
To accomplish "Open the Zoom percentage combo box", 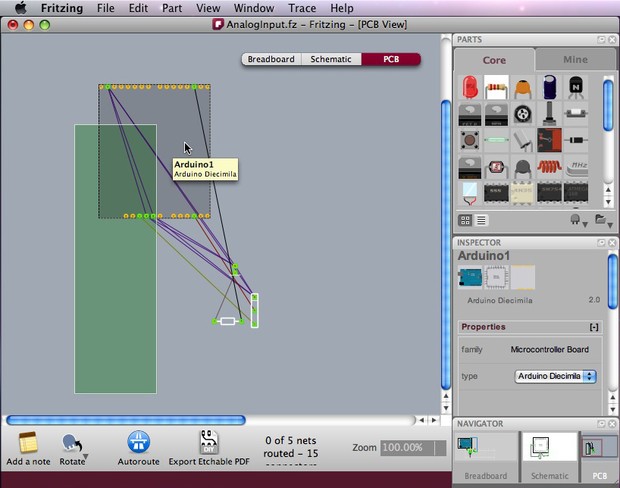I will (413, 448).
